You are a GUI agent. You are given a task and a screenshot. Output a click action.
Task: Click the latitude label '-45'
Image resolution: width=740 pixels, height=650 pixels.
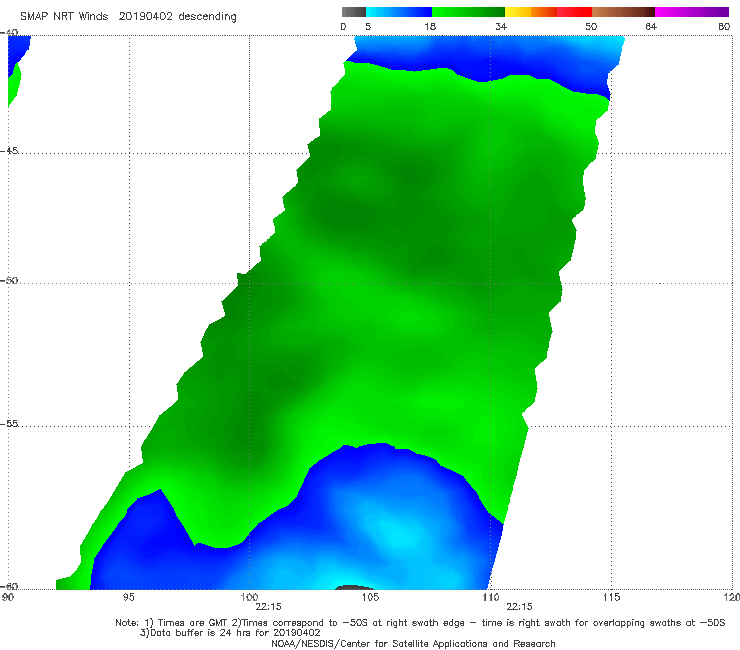click(x=9, y=151)
